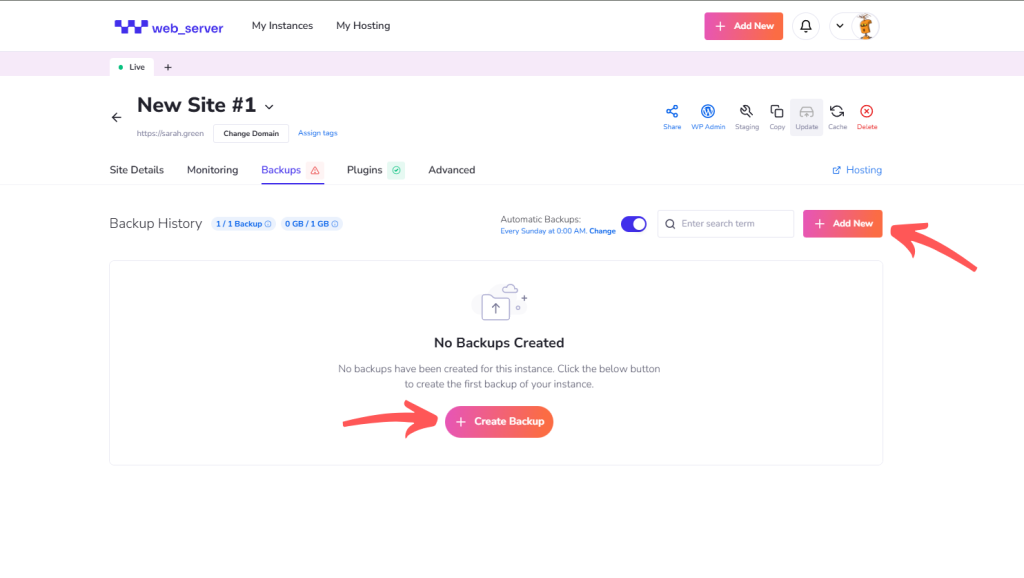
Task: Switch to the Monitoring tab
Action: coord(212,170)
